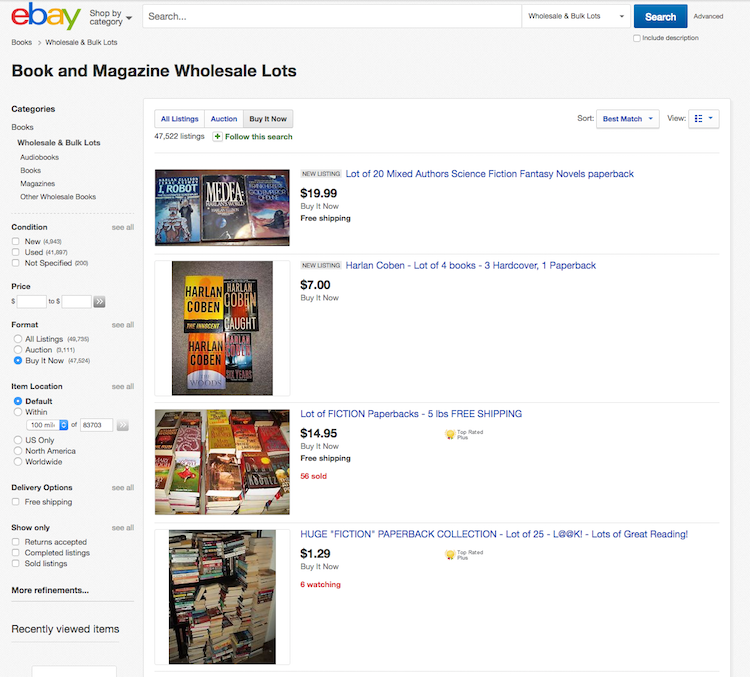
Task: Select the Auction format radio button
Action: click(18, 350)
